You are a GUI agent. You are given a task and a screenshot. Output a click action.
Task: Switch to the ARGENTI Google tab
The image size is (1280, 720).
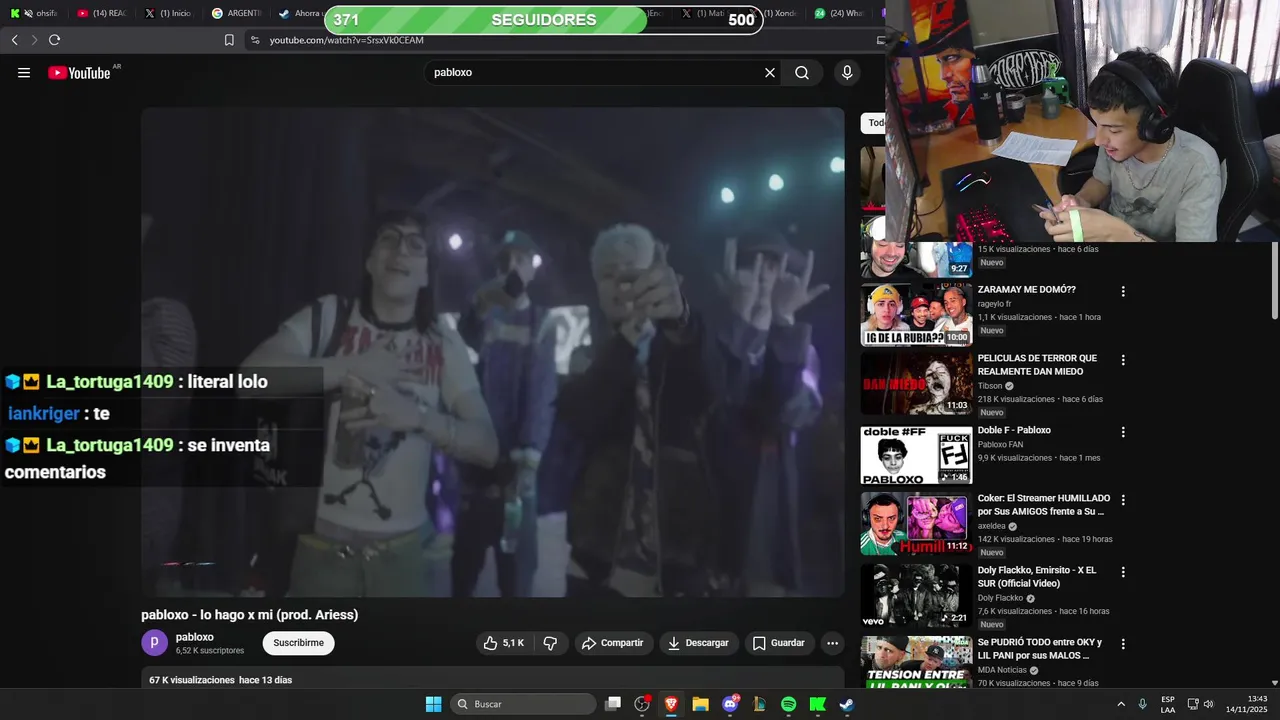(x=236, y=13)
